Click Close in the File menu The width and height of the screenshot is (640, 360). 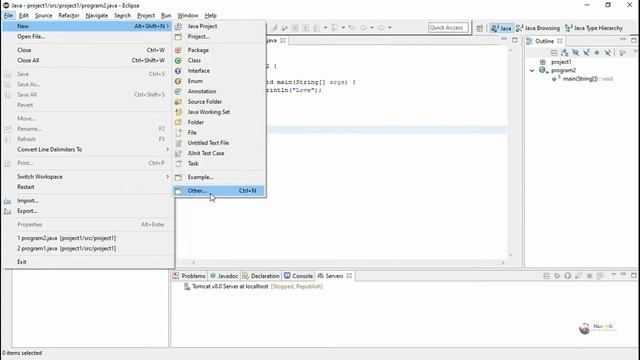[88, 50]
